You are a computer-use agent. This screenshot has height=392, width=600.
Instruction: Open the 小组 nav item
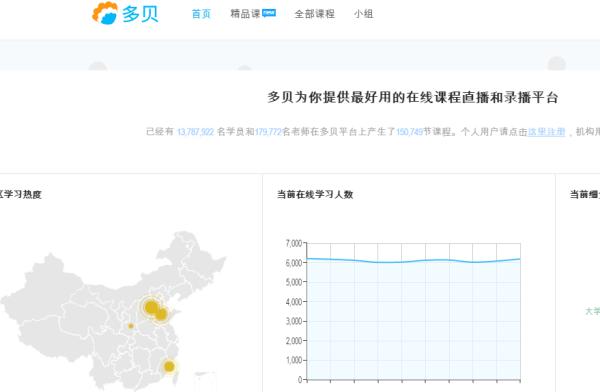364,14
